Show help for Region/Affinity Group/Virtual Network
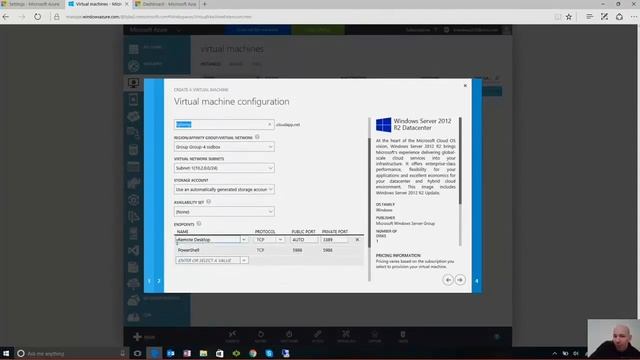Image resolution: width=640 pixels, height=360 pixels. click(257, 137)
